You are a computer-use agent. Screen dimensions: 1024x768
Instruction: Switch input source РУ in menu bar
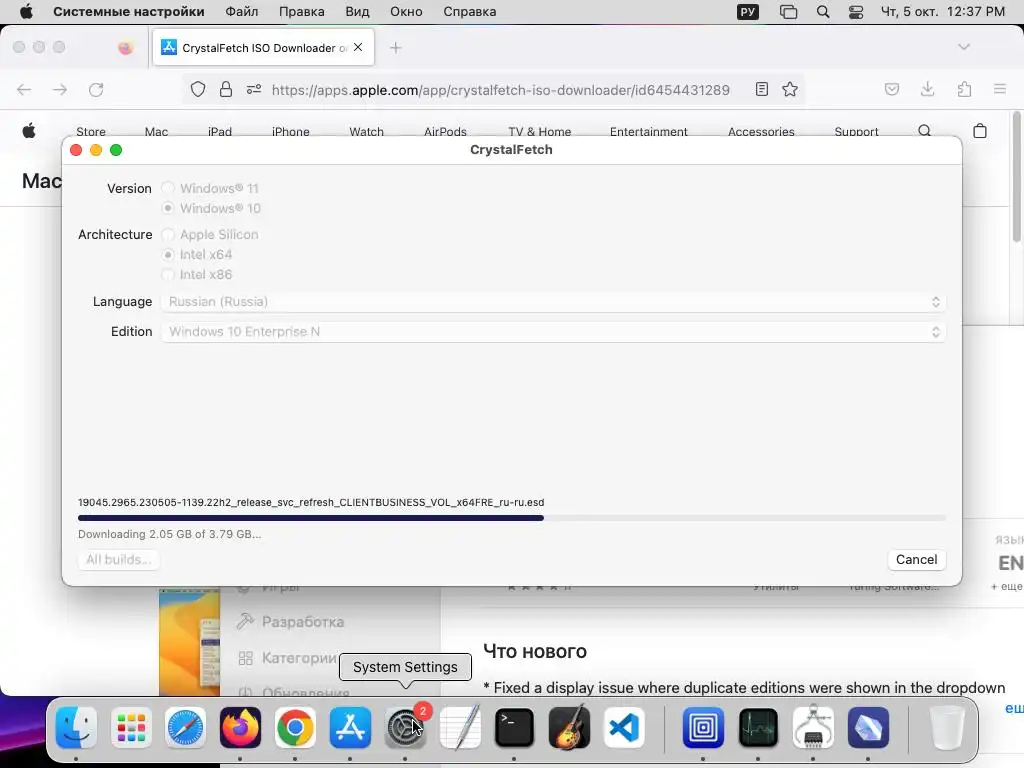tap(748, 12)
